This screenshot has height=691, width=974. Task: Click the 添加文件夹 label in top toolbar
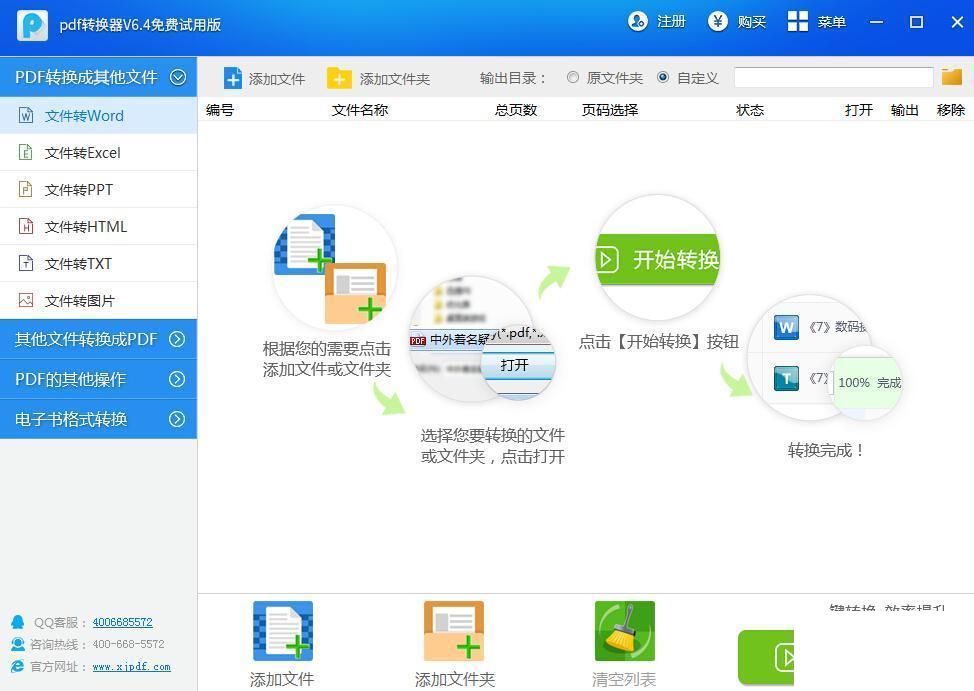pos(394,79)
